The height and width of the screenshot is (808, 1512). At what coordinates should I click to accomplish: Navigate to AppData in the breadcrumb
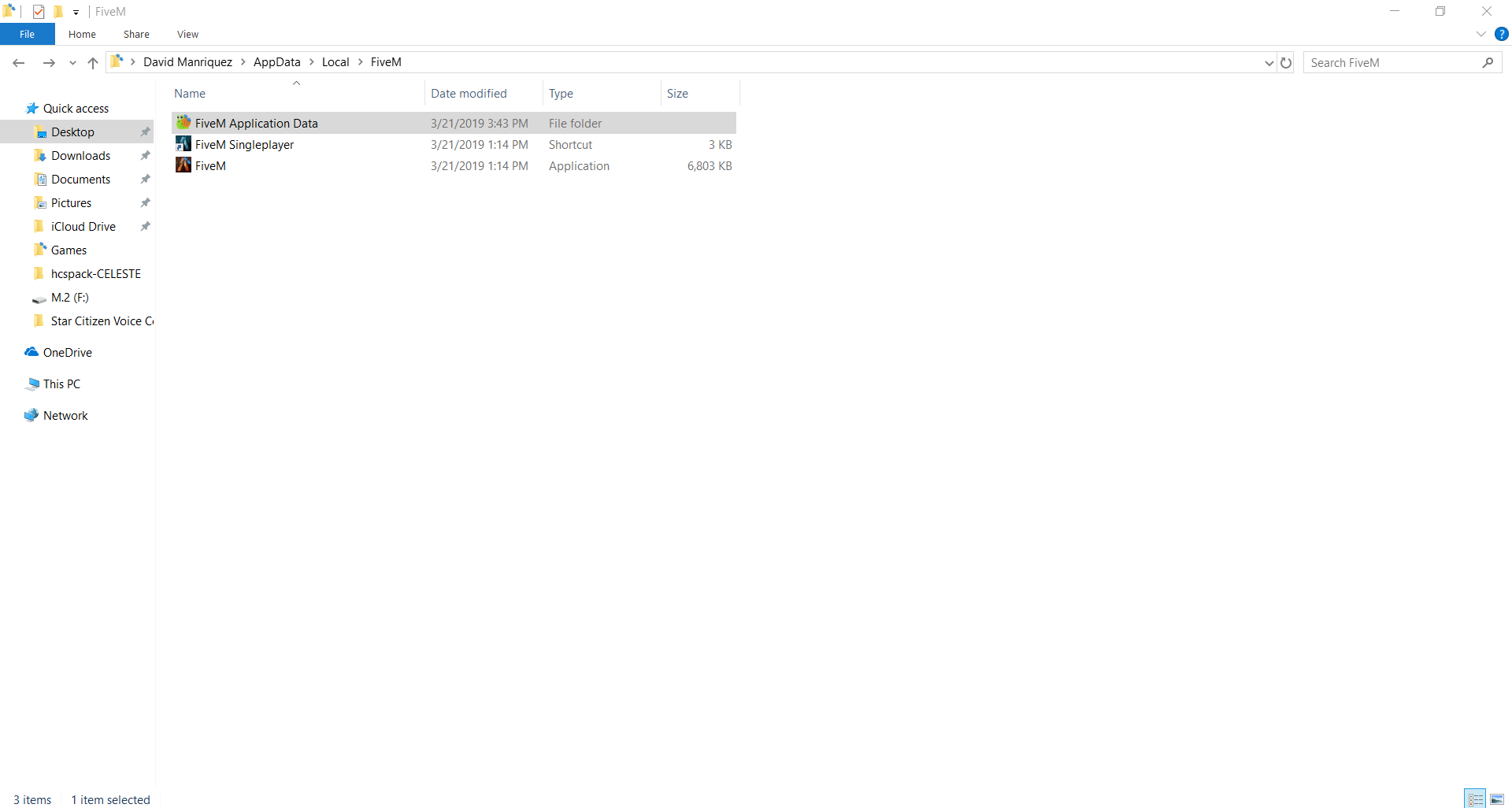click(x=277, y=62)
